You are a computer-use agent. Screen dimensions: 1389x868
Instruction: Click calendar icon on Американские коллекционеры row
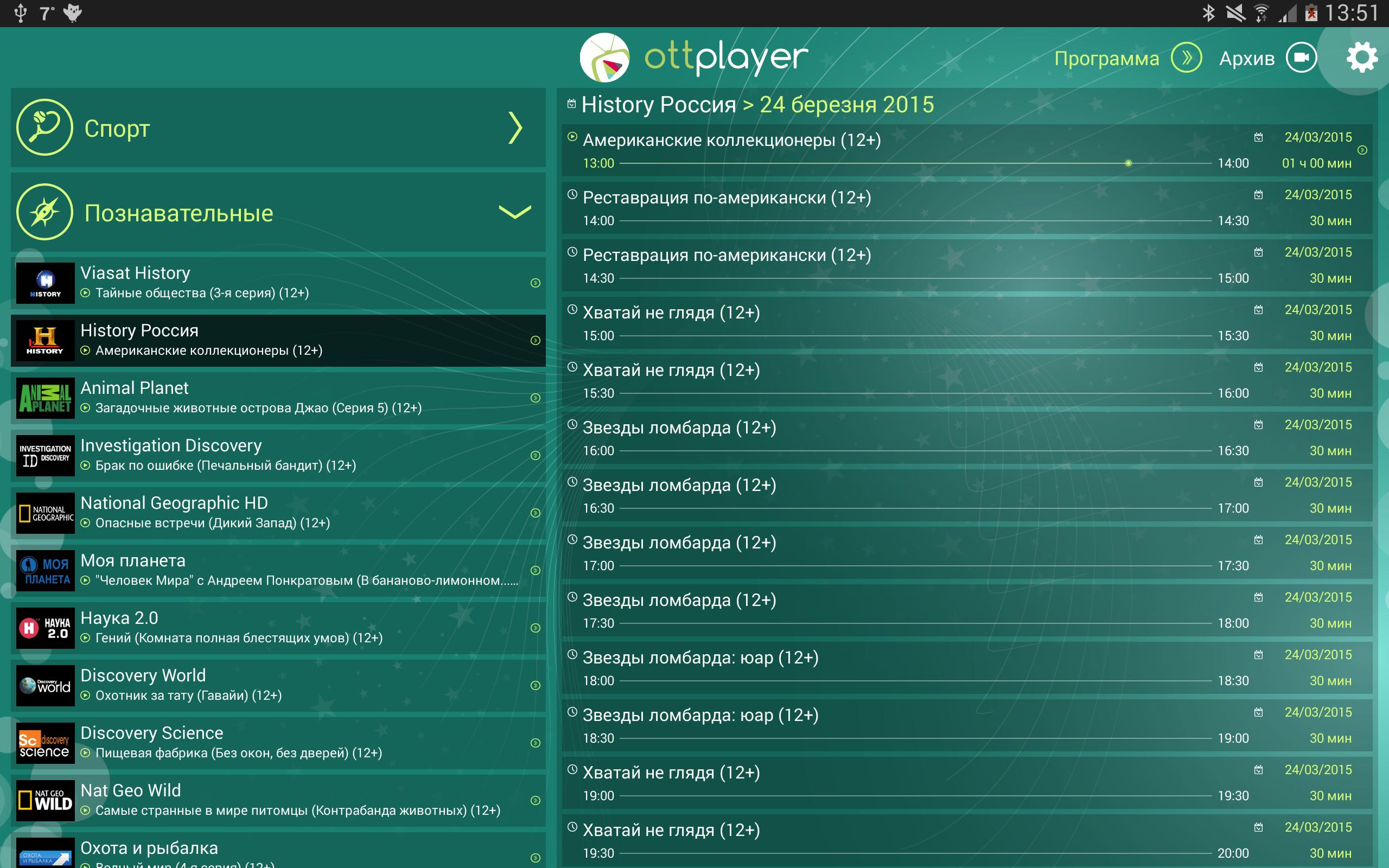1258,137
